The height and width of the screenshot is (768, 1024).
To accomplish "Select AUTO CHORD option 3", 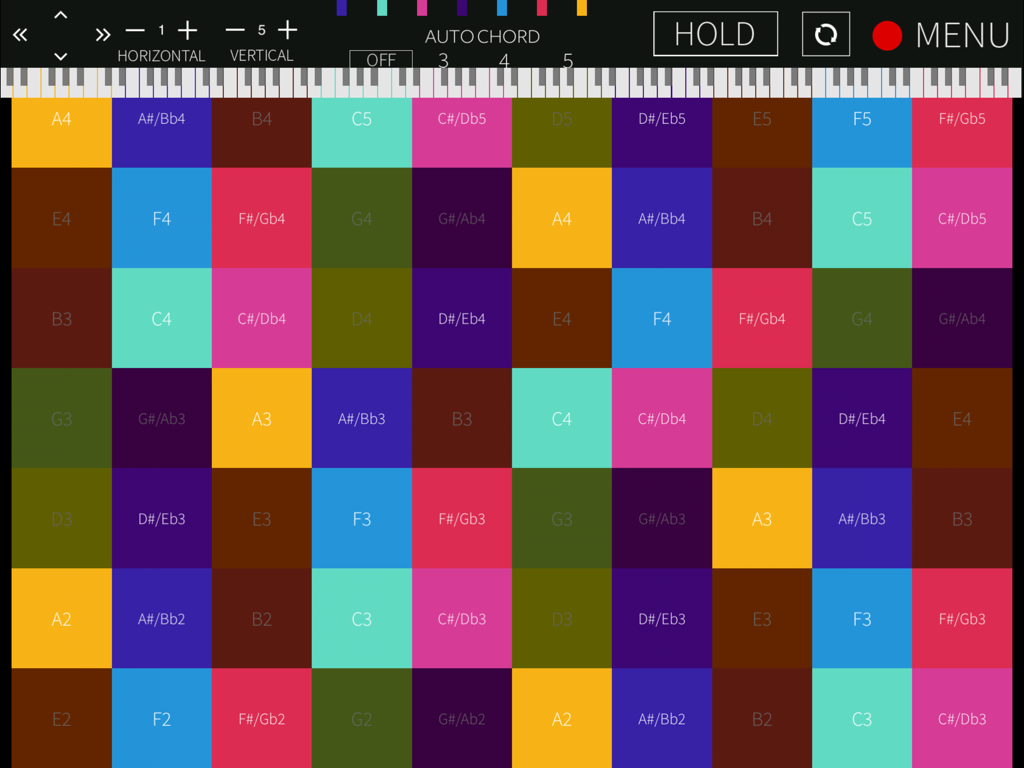I will click(x=443, y=61).
